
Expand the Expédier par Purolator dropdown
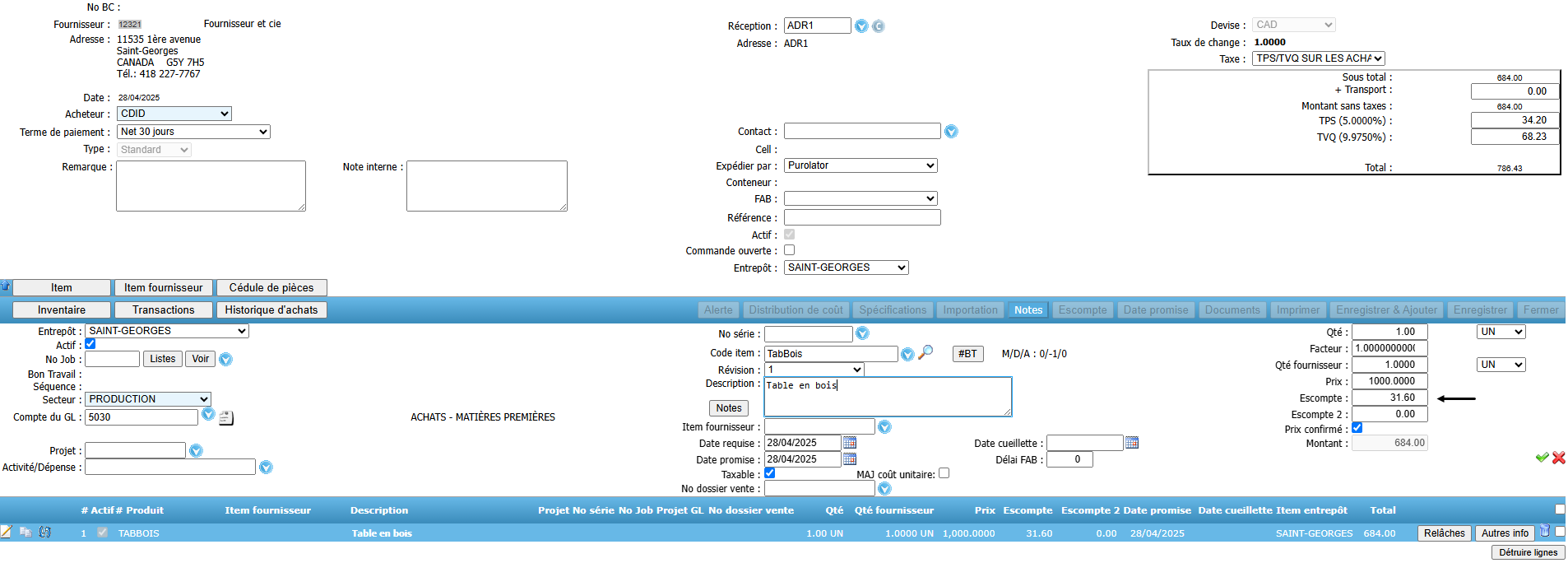click(861, 165)
